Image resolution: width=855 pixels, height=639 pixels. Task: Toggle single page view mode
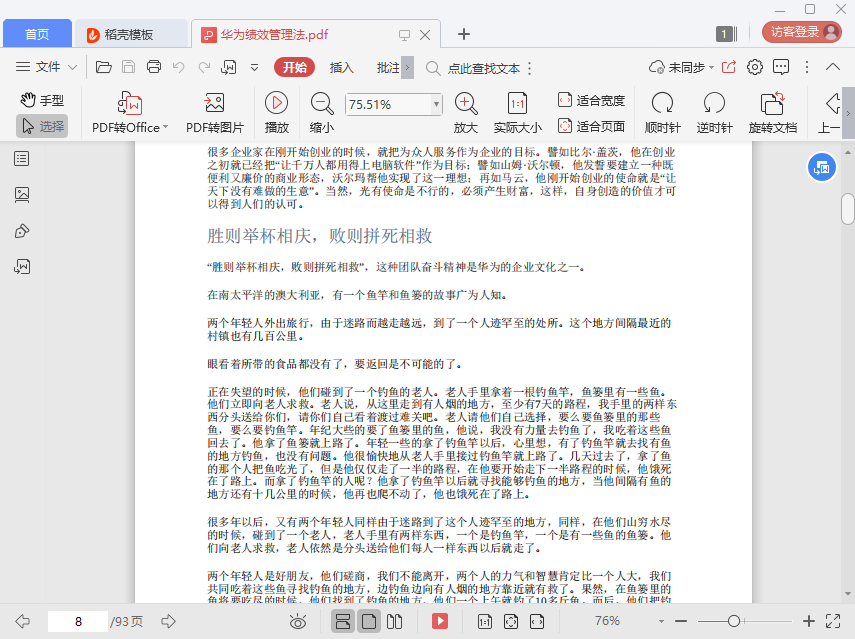coord(369,621)
